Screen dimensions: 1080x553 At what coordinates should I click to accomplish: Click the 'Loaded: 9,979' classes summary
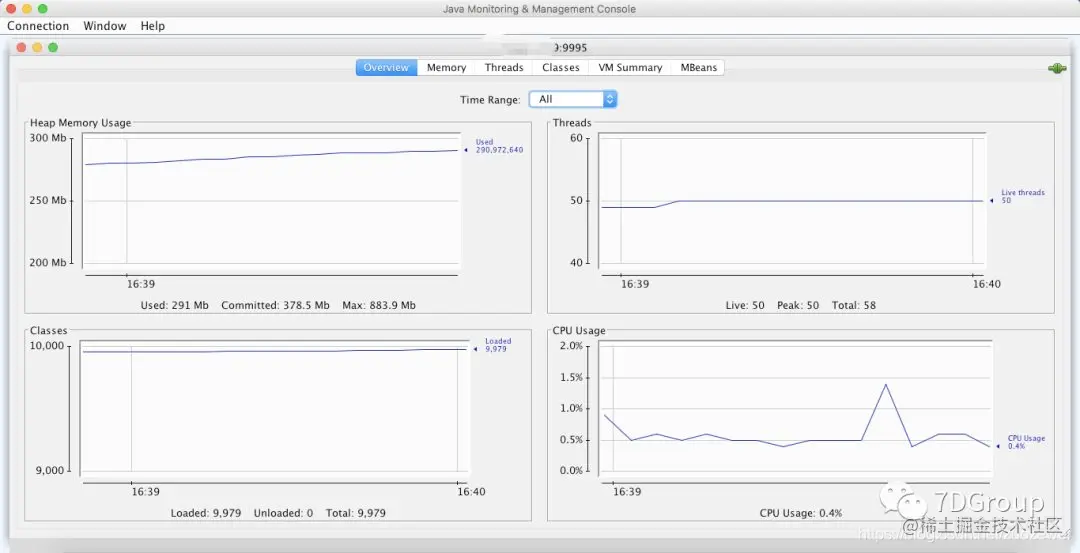pos(206,513)
